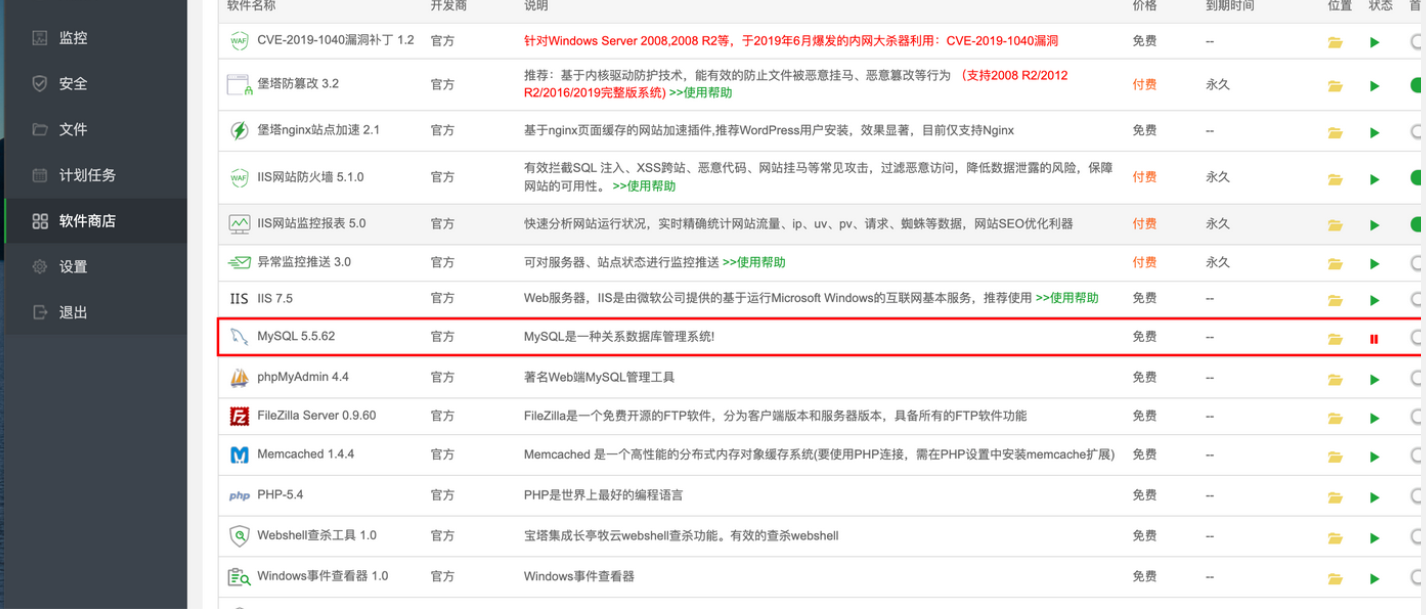The width and height of the screenshot is (1426, 615).
Task: Disable homepage toggle for 堡塔防篡改
Action: coord(1417,84)
